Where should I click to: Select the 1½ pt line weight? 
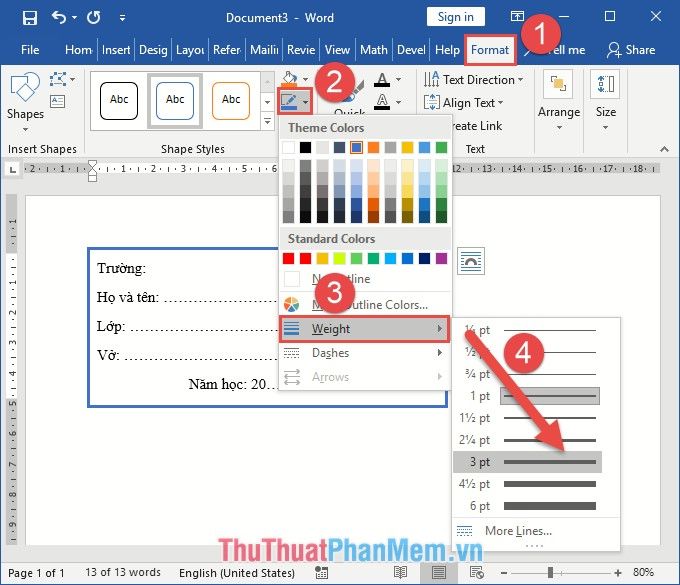click(528, 418)
